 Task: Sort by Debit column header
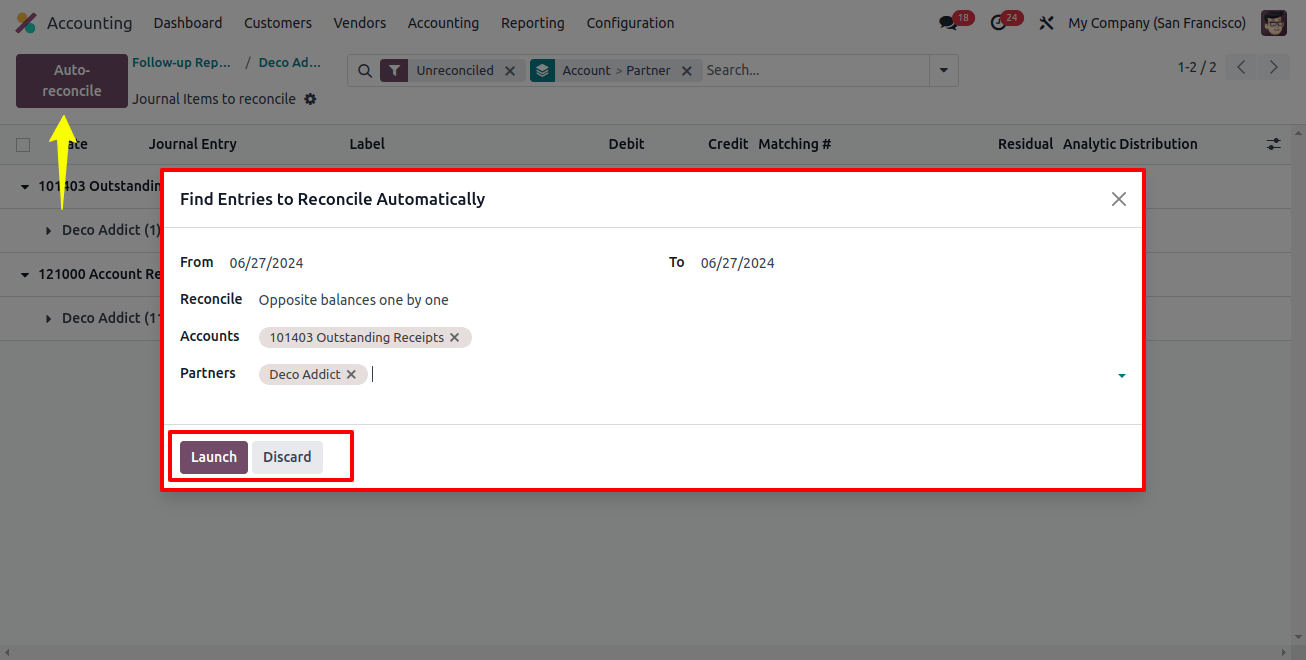point(627,144)
